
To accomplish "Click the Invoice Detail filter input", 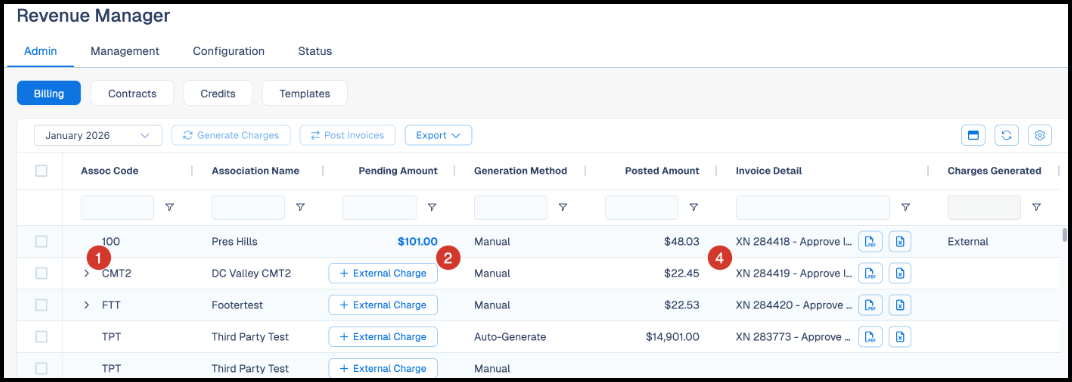I will pos(813,207).
